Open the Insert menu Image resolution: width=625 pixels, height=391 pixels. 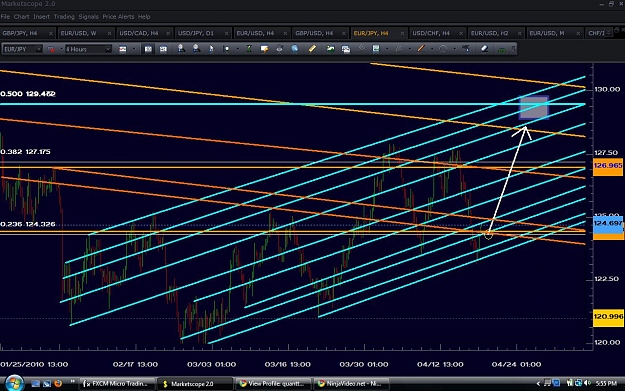coord(41,17)
